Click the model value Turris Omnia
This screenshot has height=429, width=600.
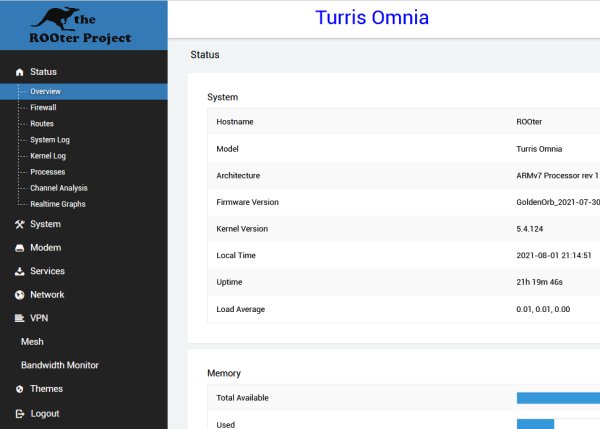[539, 149]
